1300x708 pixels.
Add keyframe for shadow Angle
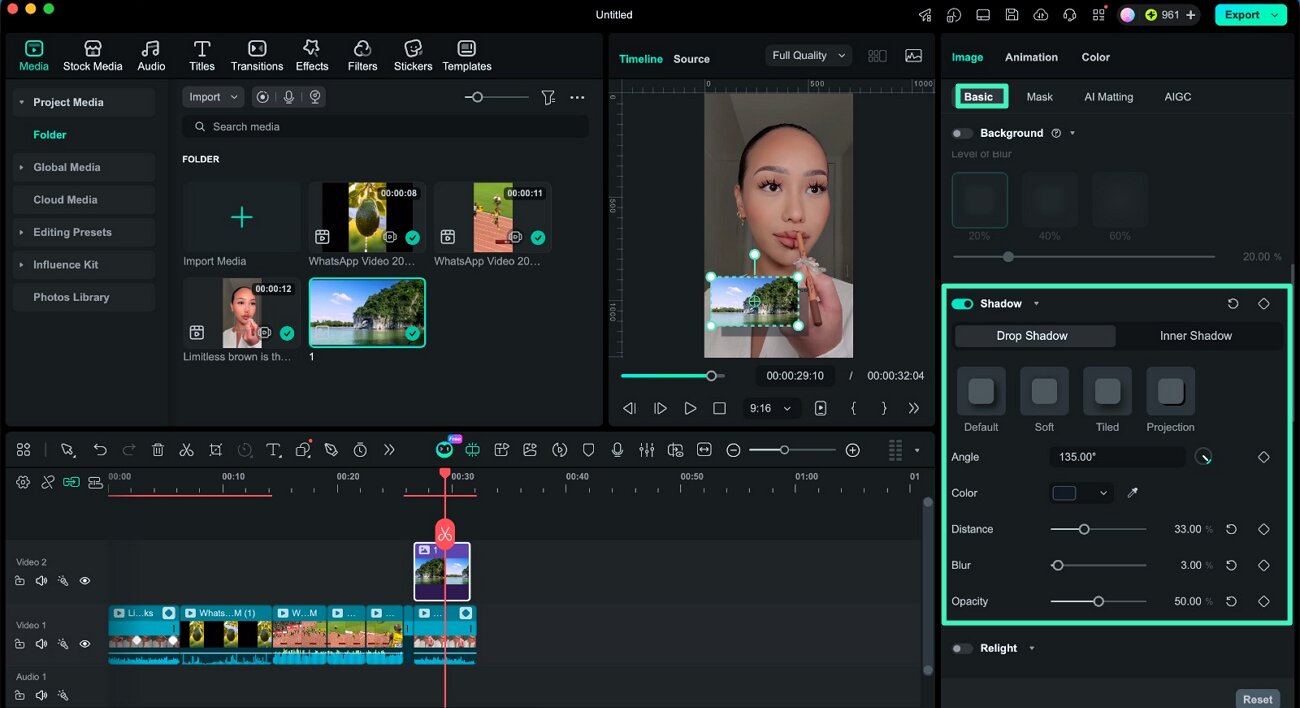(1264, 457)
